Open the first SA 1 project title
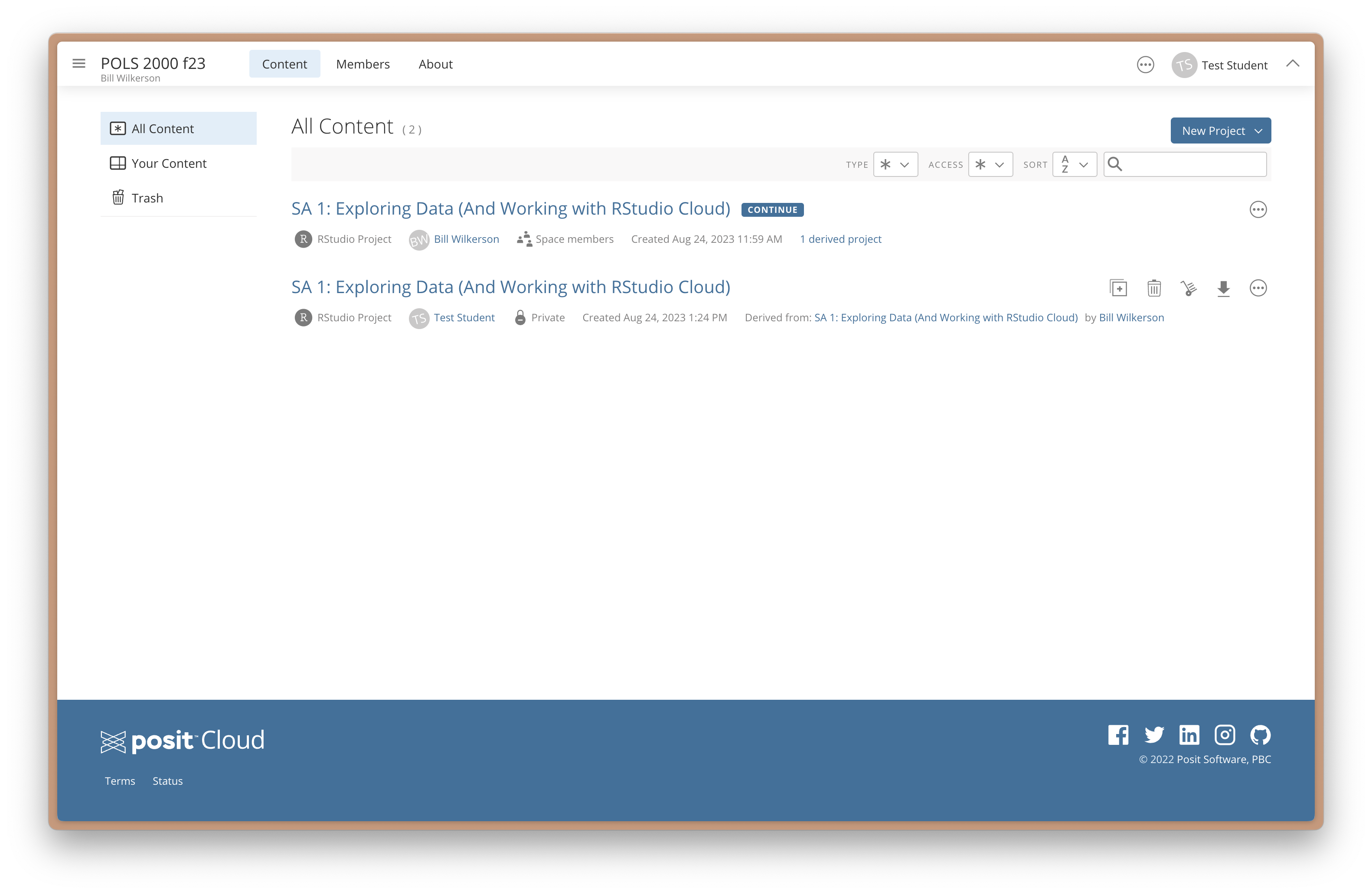Image resolution: width=1372 pixels, height=894 pixels. [x=510, y=208]
